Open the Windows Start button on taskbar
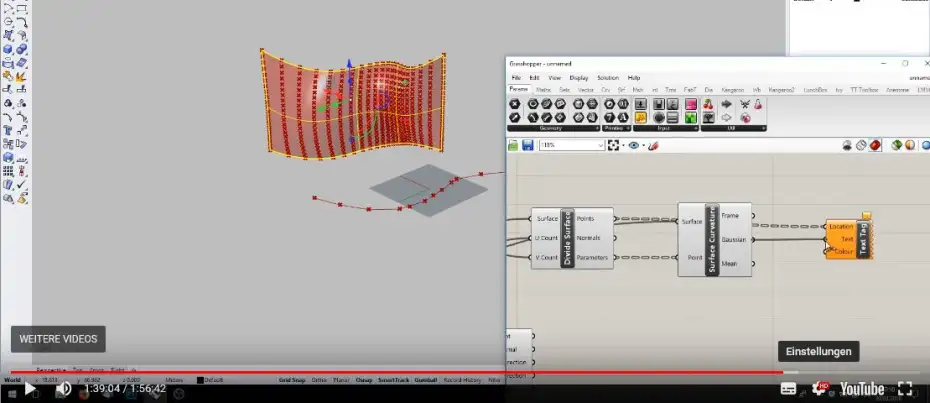This screenshot has height=403, width=930. [11, 394]
